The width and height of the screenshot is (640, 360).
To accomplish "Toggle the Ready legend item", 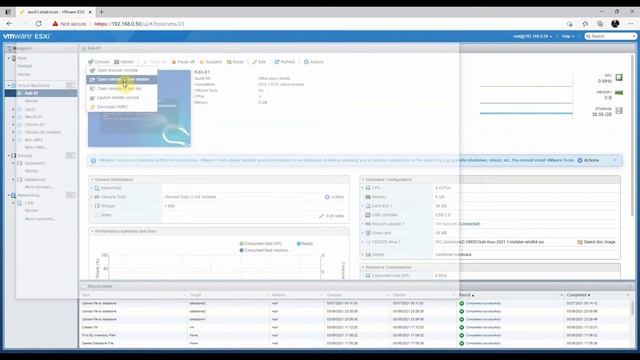I will (305, 244).
